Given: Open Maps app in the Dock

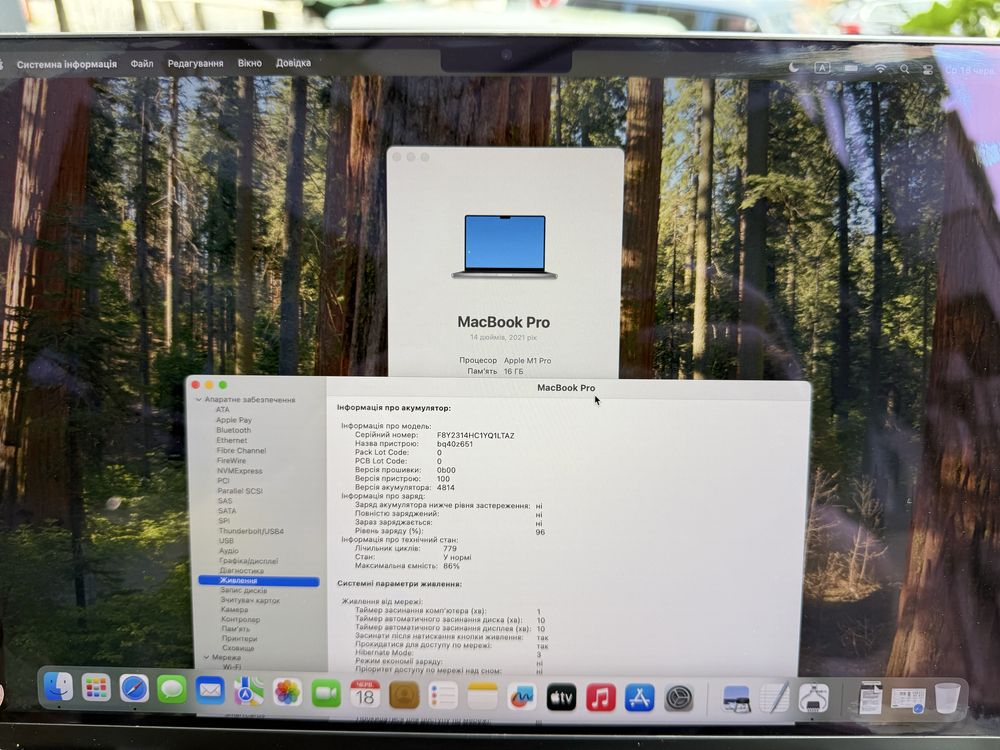Looking at the screenshot, I should click(248, 691).
